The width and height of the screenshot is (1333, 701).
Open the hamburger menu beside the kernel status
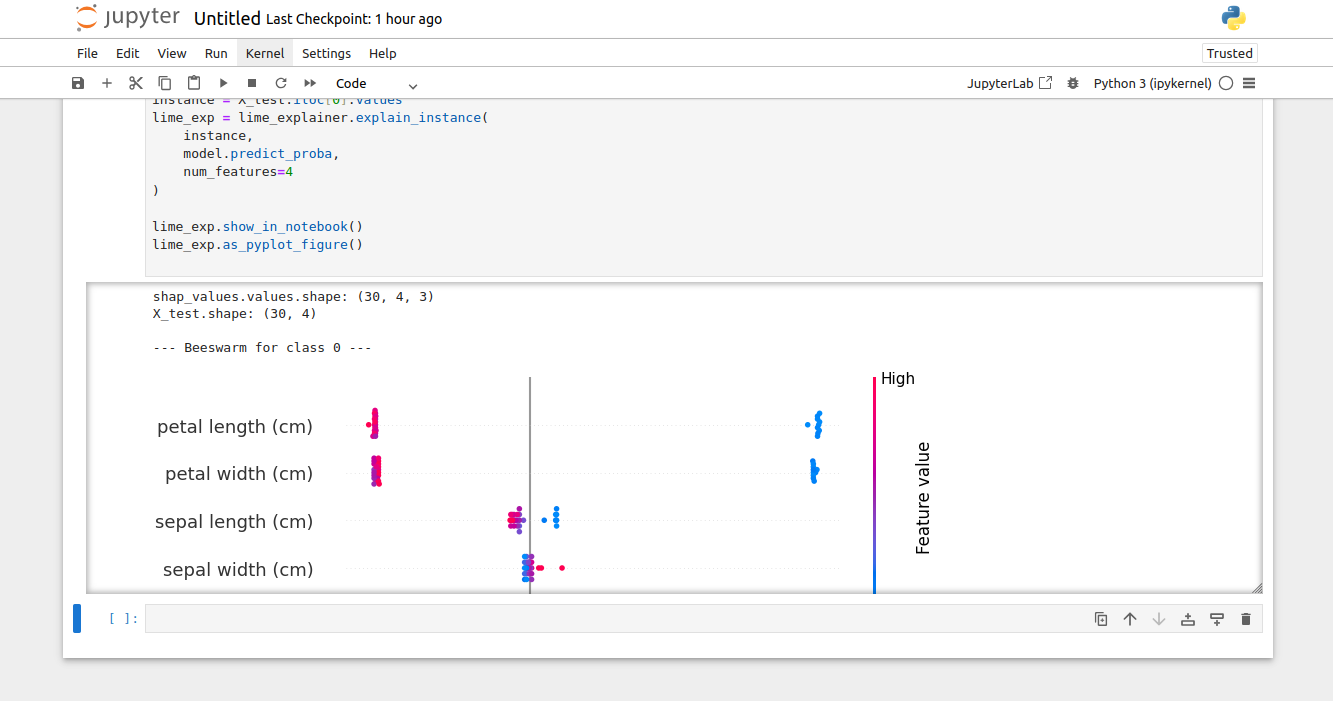pos(1249,83)
